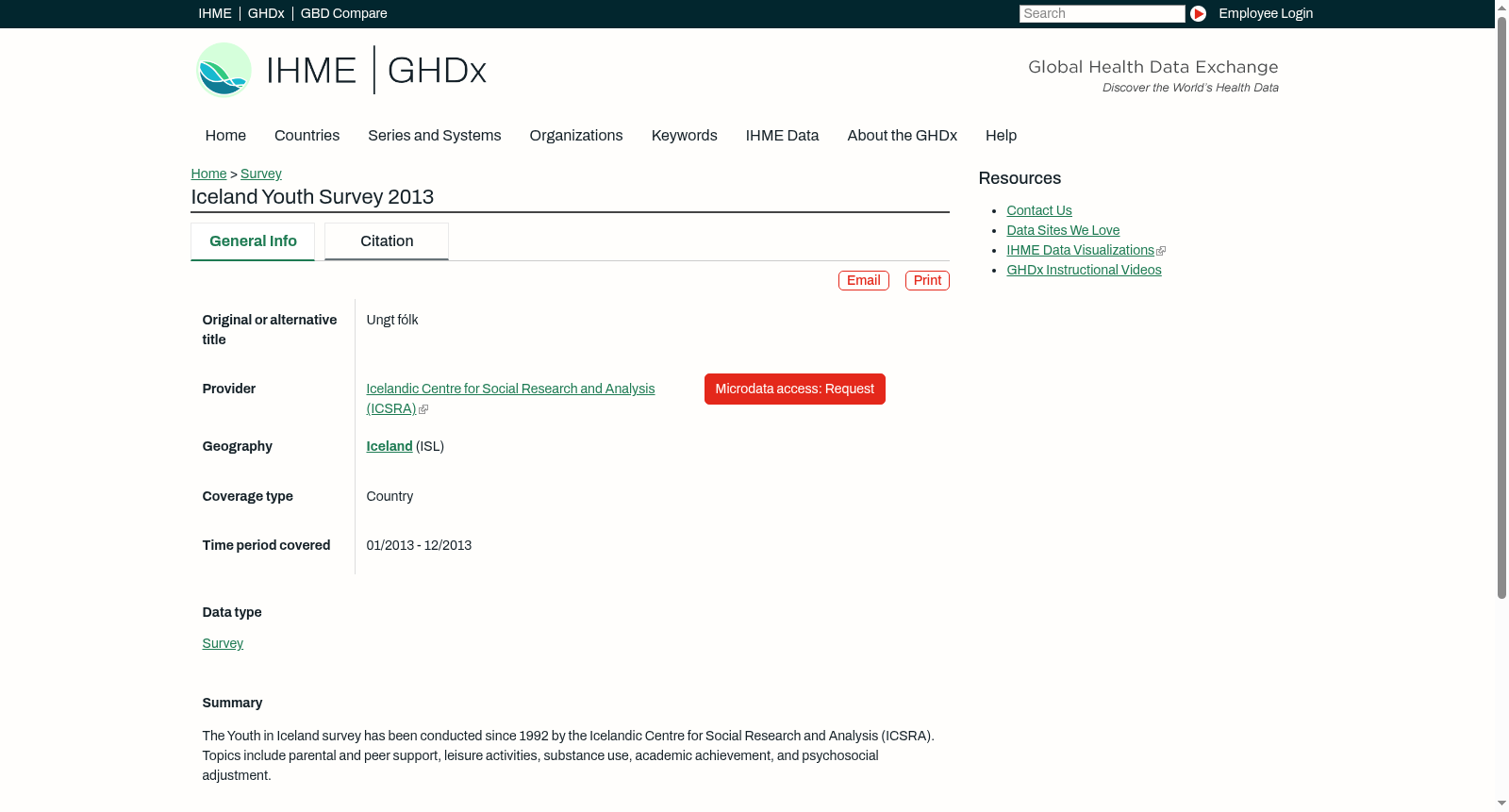Open IHME Data menu item

(x=782, y=136)
